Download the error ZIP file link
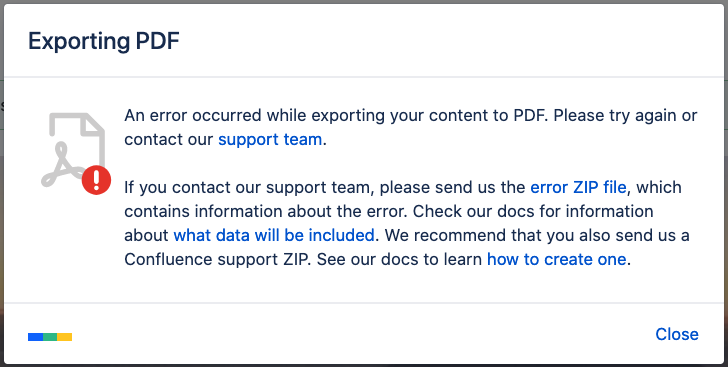The height and width of the screenshot is (367, 728). coord(578,188)
